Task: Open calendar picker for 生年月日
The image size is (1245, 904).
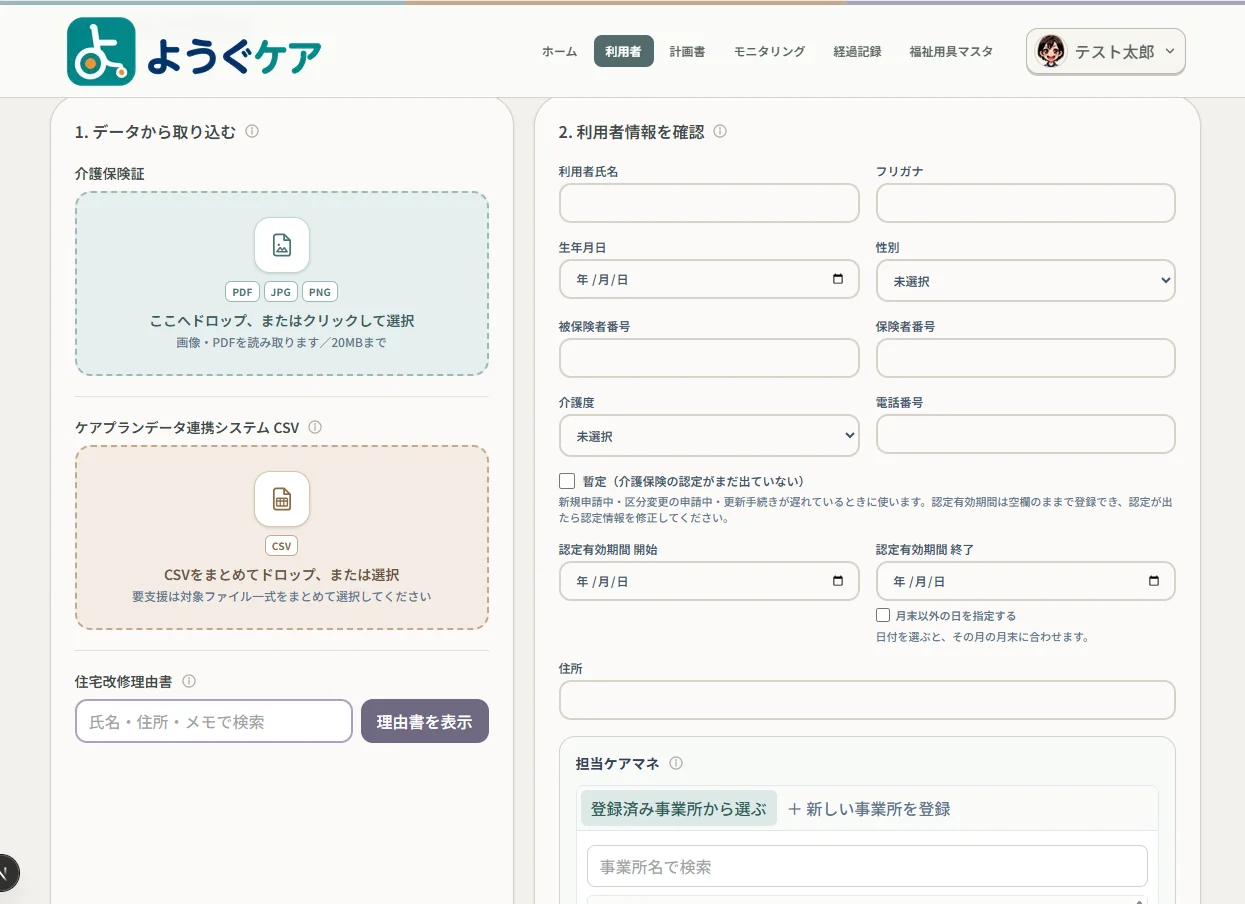Action: pyautogui.click(x=838, y=279)
